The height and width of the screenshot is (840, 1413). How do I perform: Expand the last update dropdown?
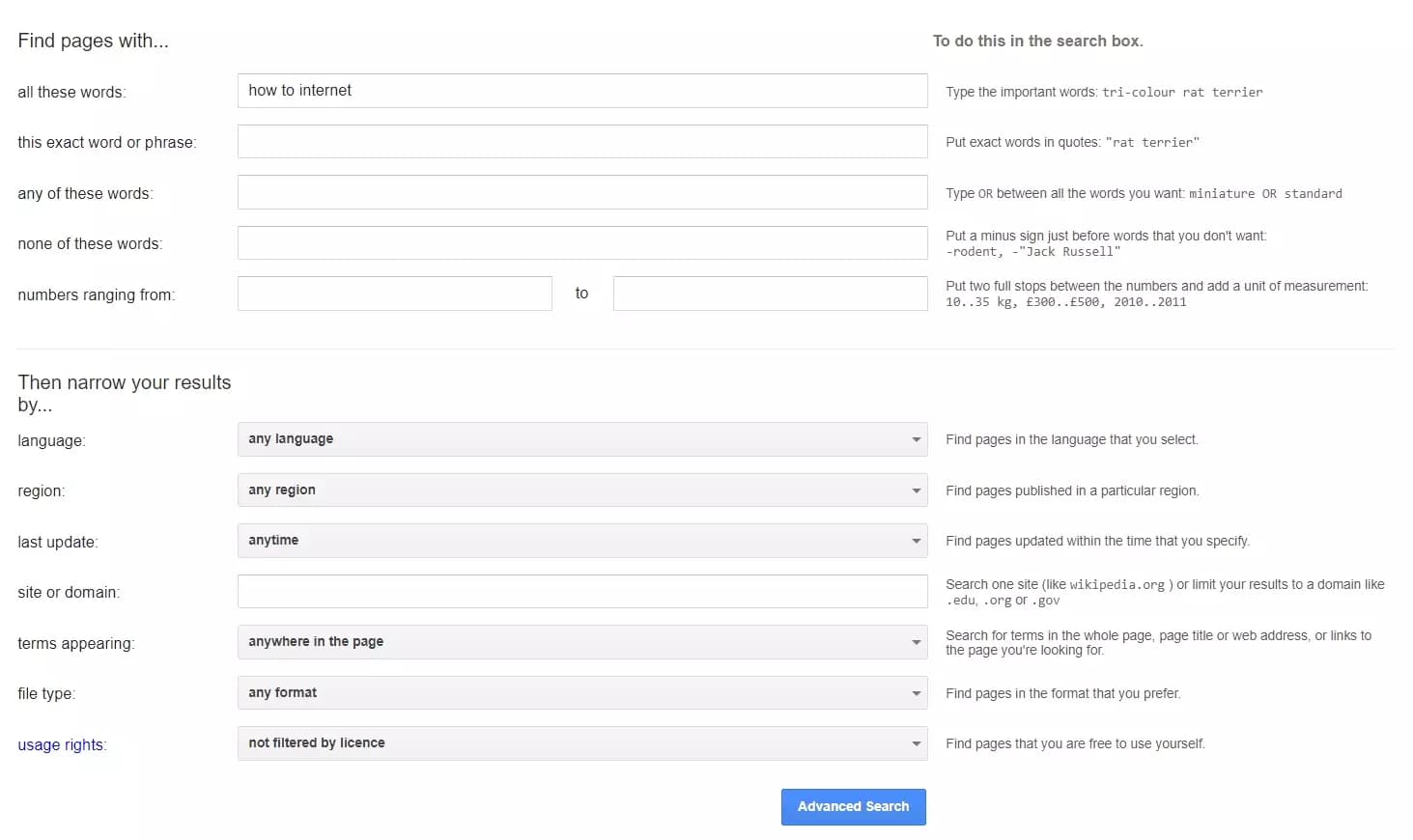[581, 541]
